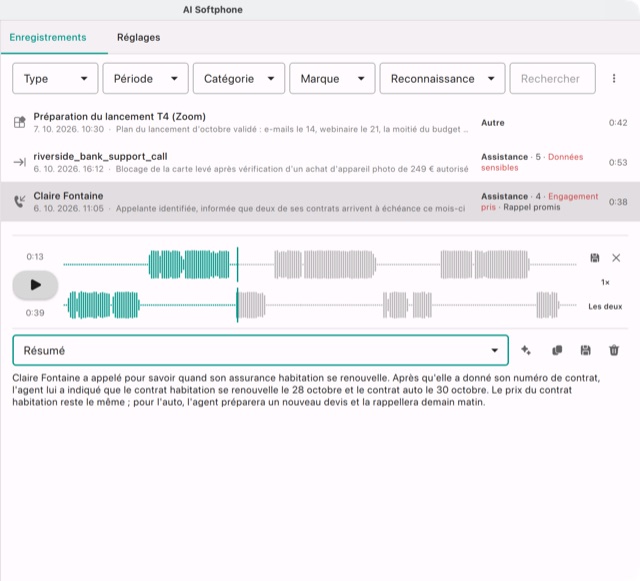
Task: Save summary using disk icon beside Résumé
Action: click(585, 350)
